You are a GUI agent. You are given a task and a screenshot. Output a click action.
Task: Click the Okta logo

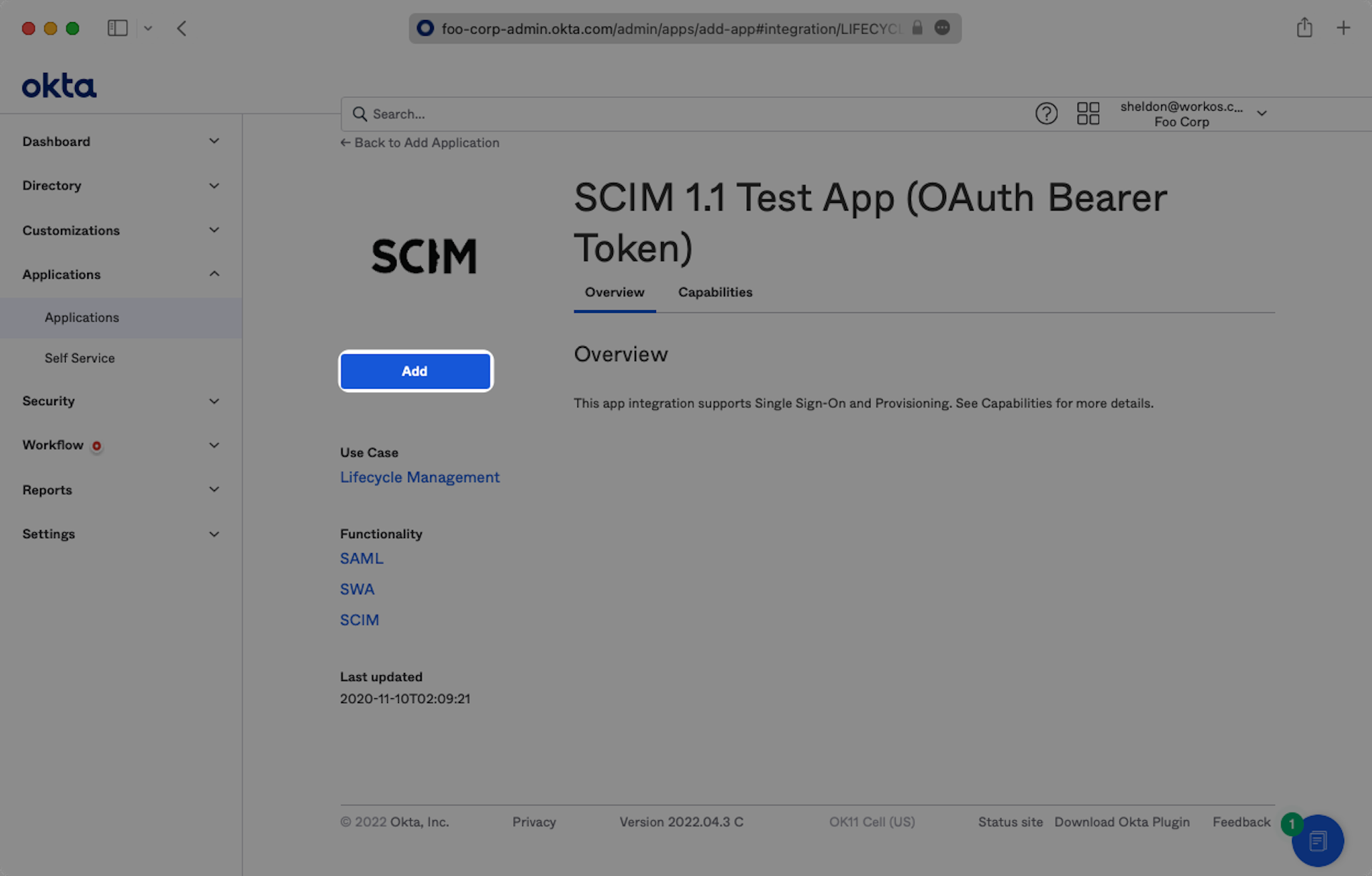point(59,86)
